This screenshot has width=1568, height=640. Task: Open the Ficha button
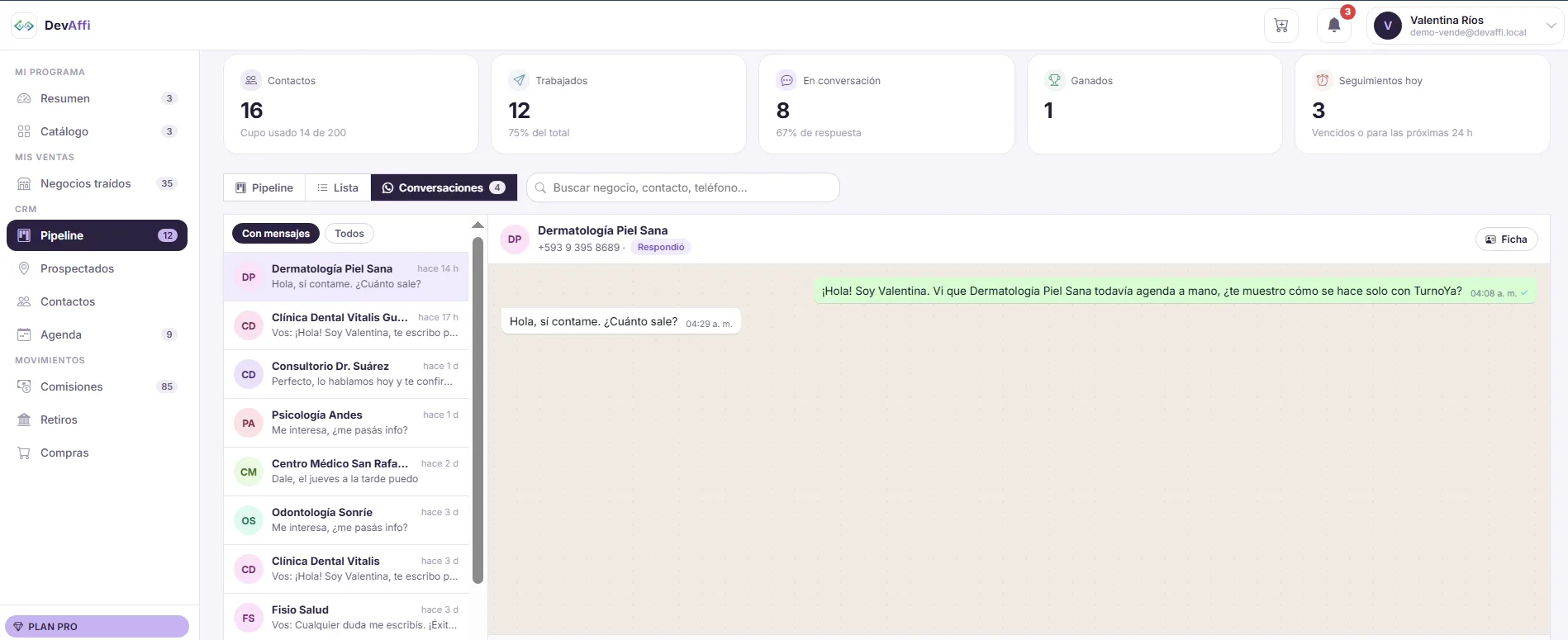pos(1506,239)
